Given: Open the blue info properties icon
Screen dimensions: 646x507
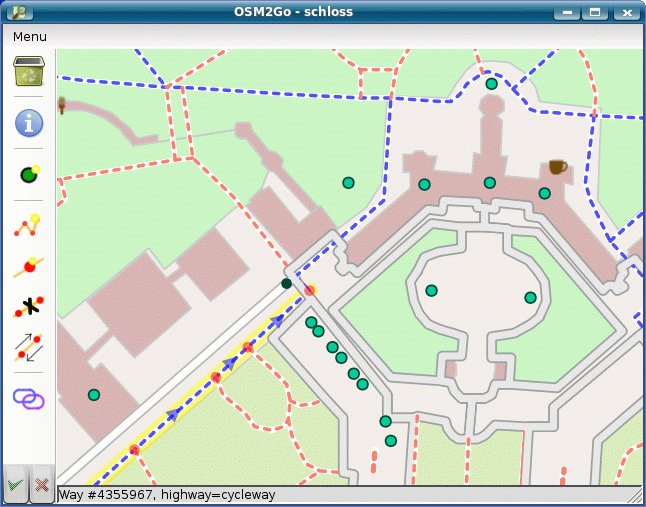Looking at the screenshot, I should (x=29, y=123).
